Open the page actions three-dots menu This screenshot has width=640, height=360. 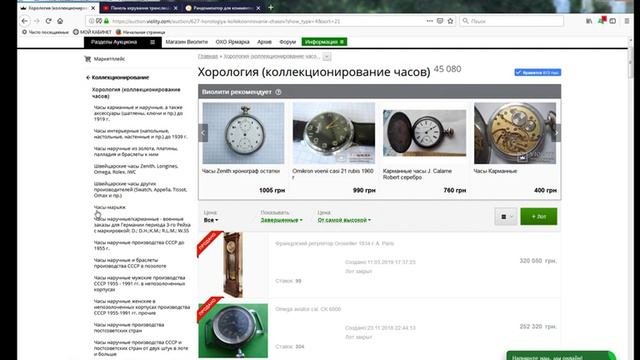coord(429,21)
